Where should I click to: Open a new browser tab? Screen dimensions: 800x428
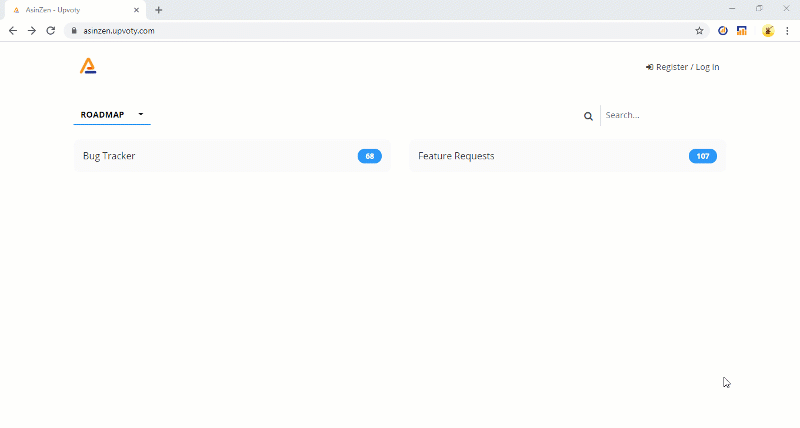(158, 10)
